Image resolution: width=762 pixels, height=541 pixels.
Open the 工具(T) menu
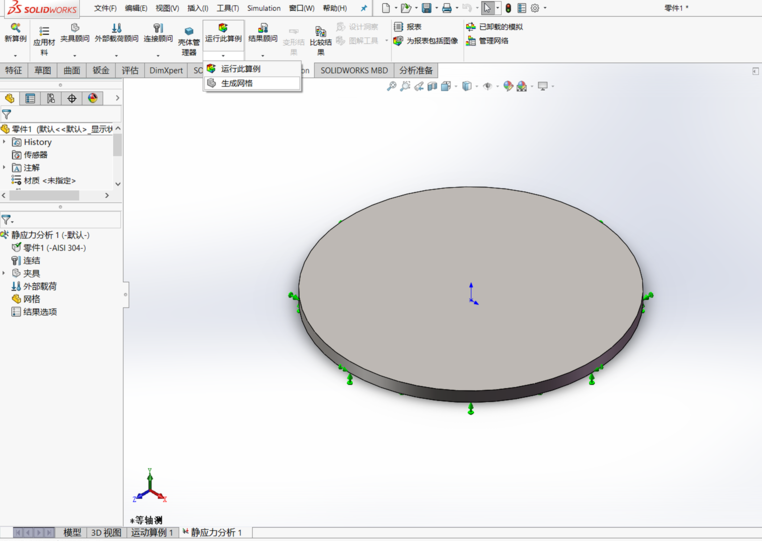tap(228, 8)
